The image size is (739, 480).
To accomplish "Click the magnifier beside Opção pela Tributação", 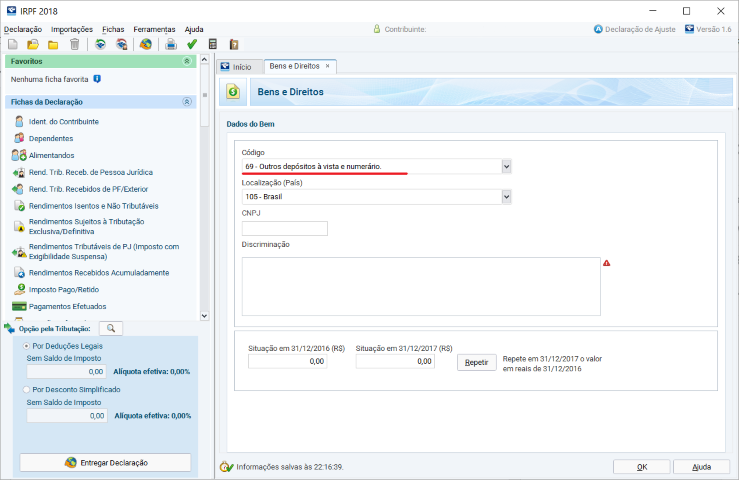I will (112, 328).
